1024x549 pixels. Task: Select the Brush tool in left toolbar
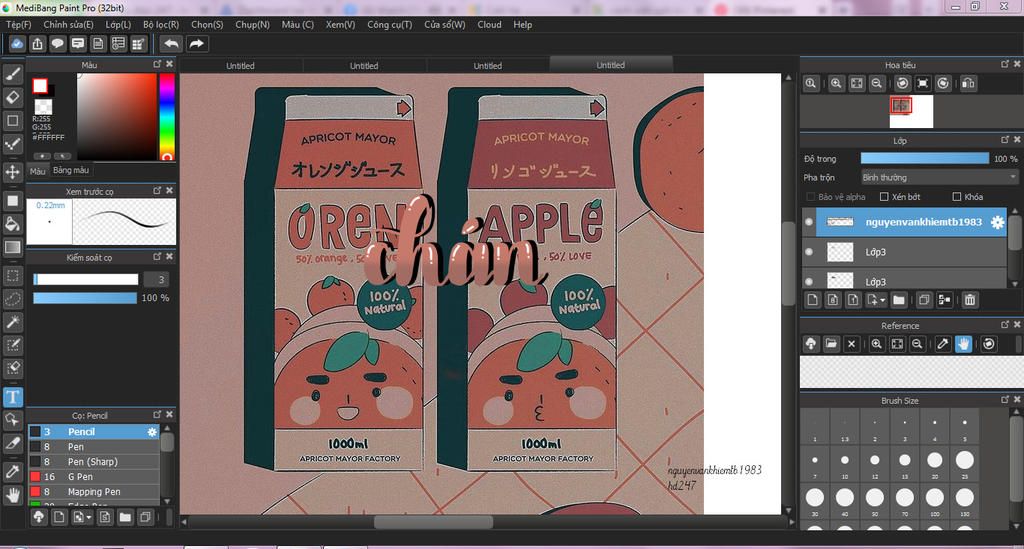click(x=12, y=74)
